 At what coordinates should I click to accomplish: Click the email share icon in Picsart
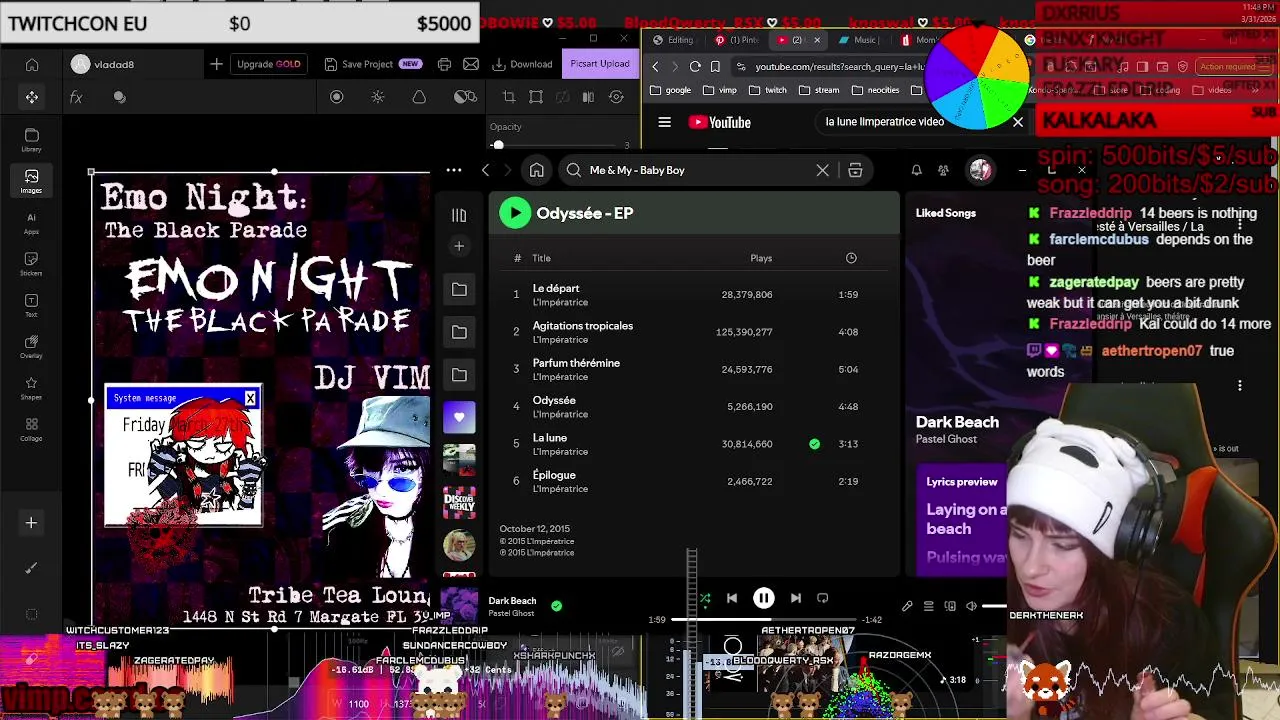click(x=471, y=64)
